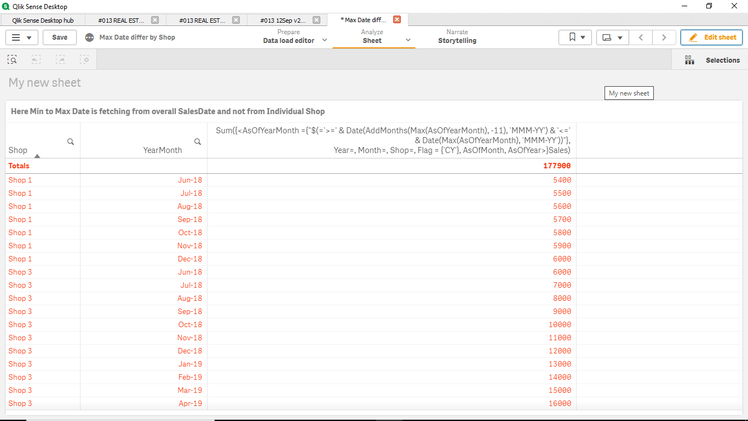Screen dimensions: 748x421
Task: Close second #013 REAL EST tab
Action: [236, 20]
